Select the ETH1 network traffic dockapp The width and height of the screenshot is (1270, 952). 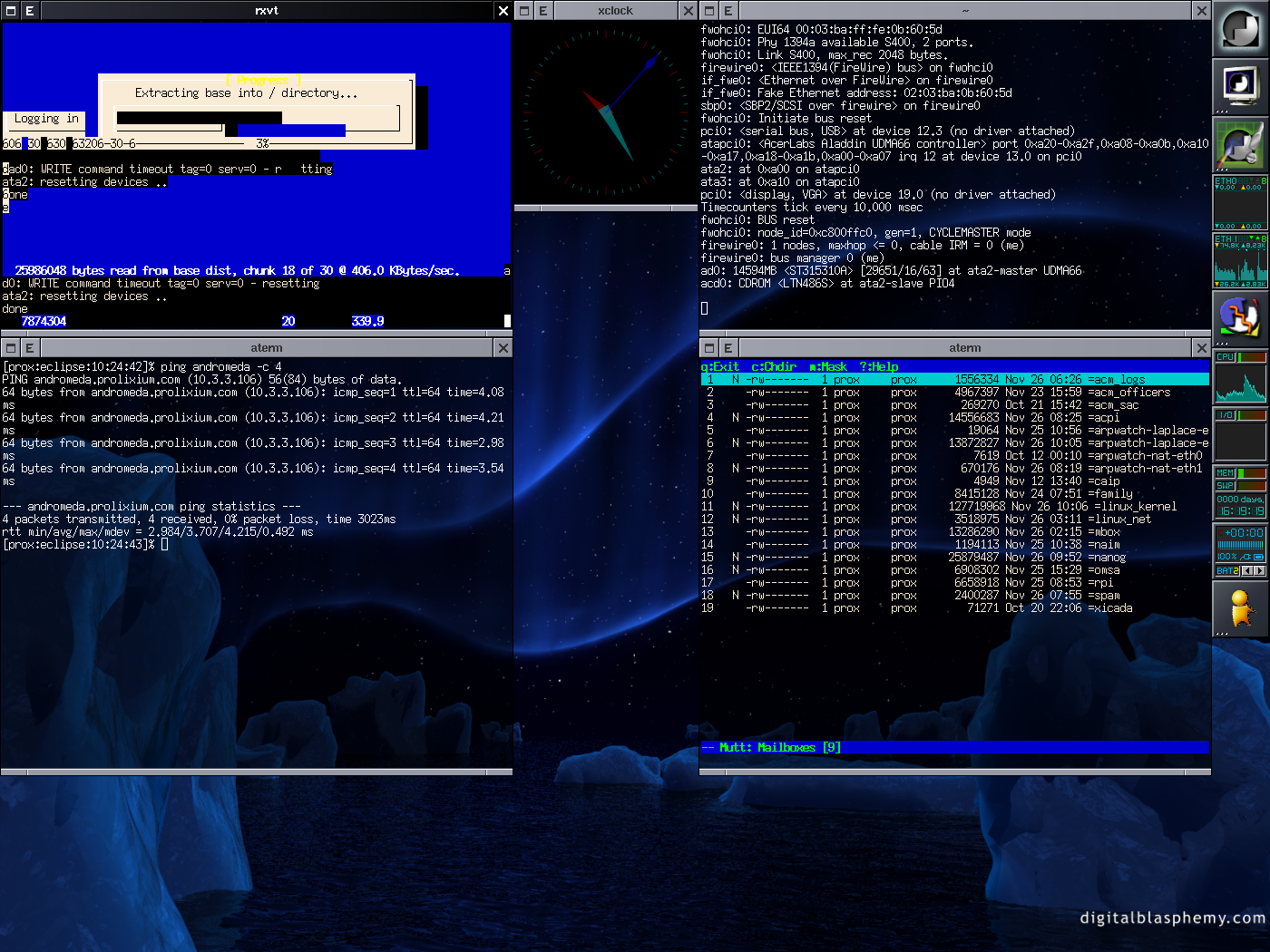[1240, 261]
